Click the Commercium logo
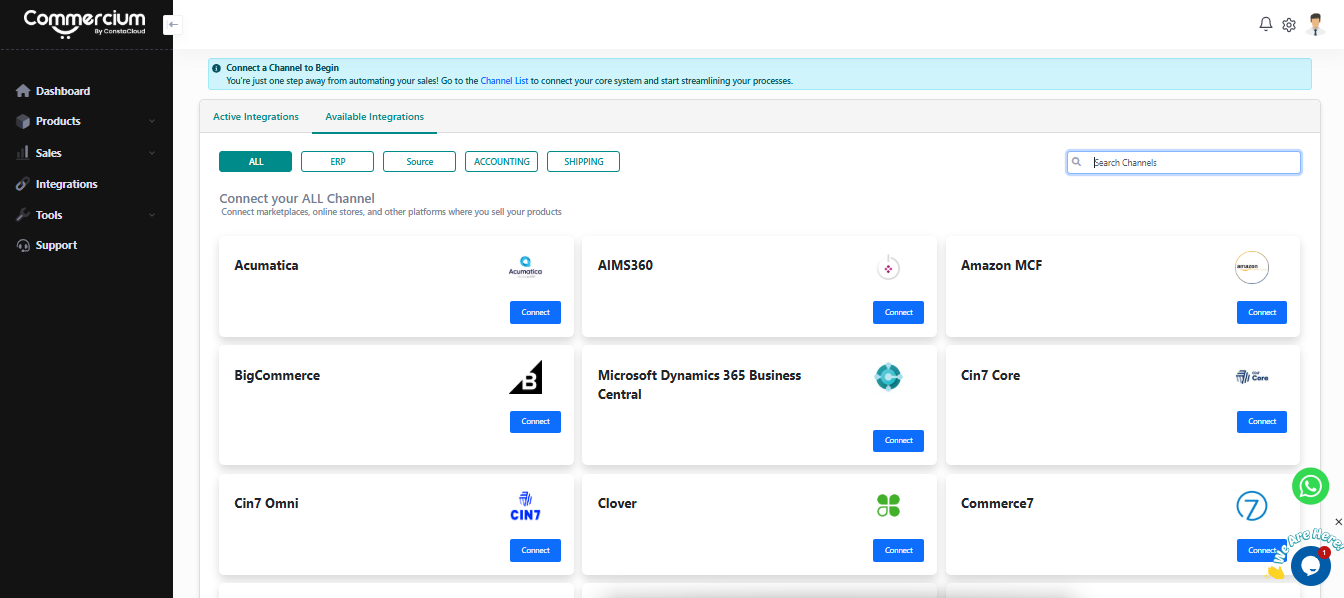The image size is (1344, 598). (84, 23)
